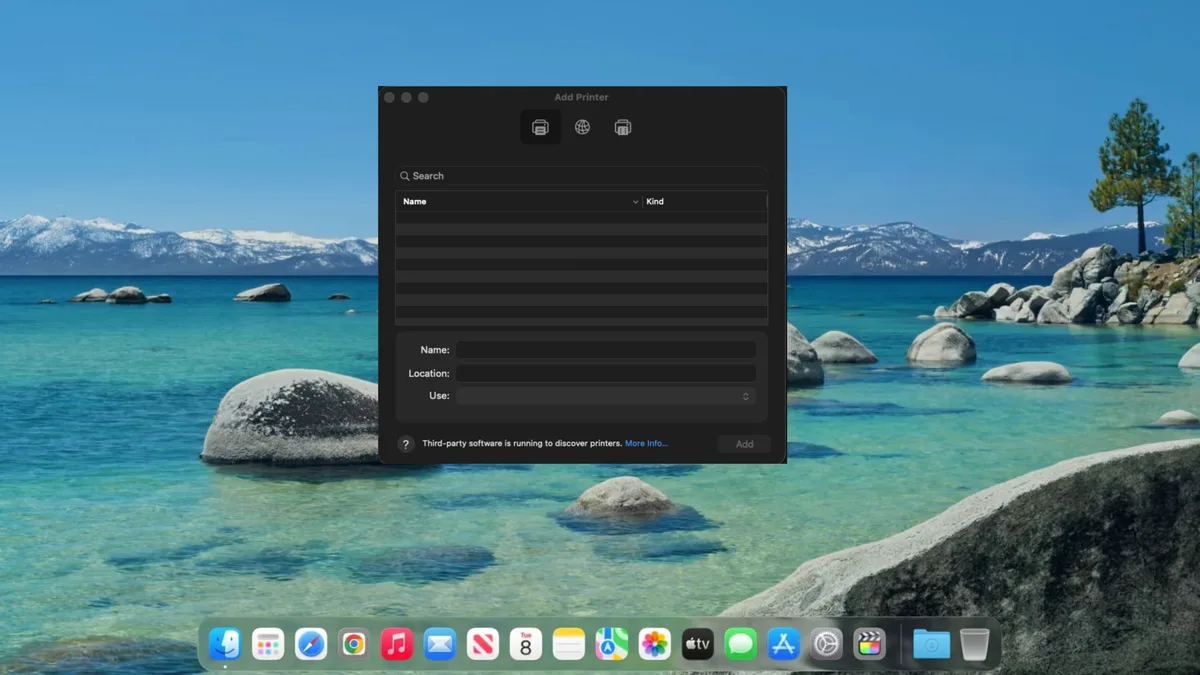Open the Mail app in the Dock

440,644
